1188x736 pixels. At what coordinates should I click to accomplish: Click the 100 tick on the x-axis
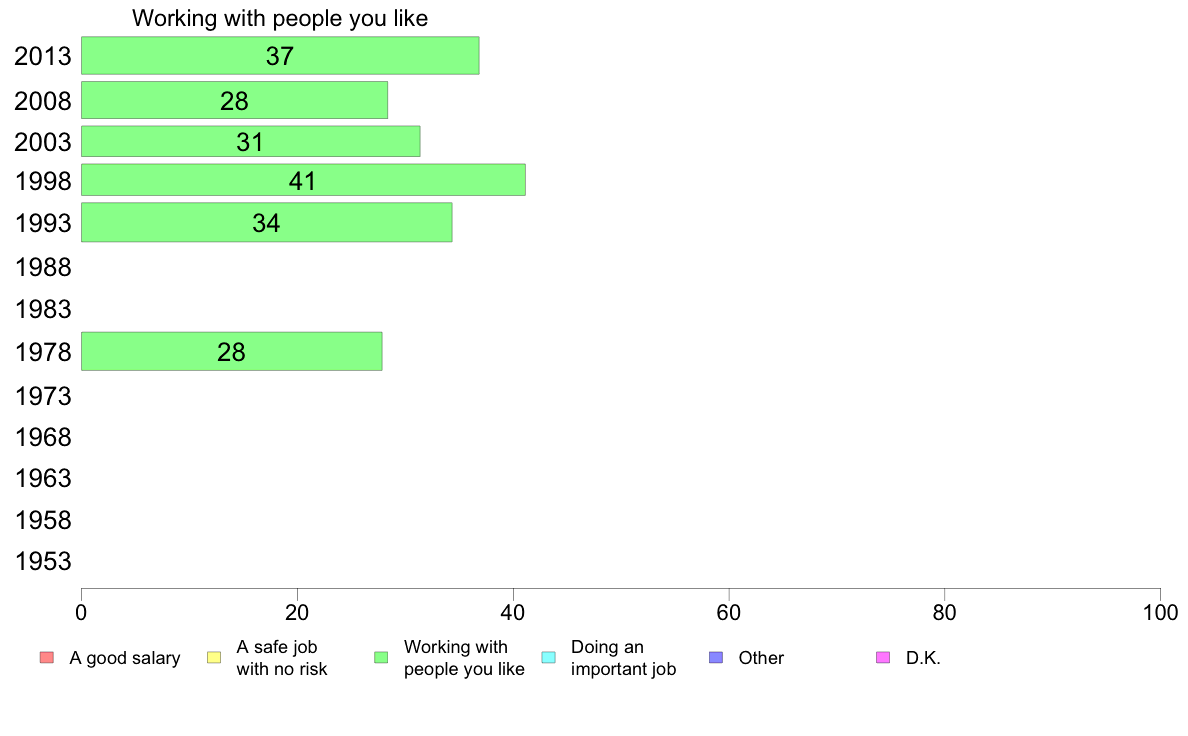tap(1160, 612)
